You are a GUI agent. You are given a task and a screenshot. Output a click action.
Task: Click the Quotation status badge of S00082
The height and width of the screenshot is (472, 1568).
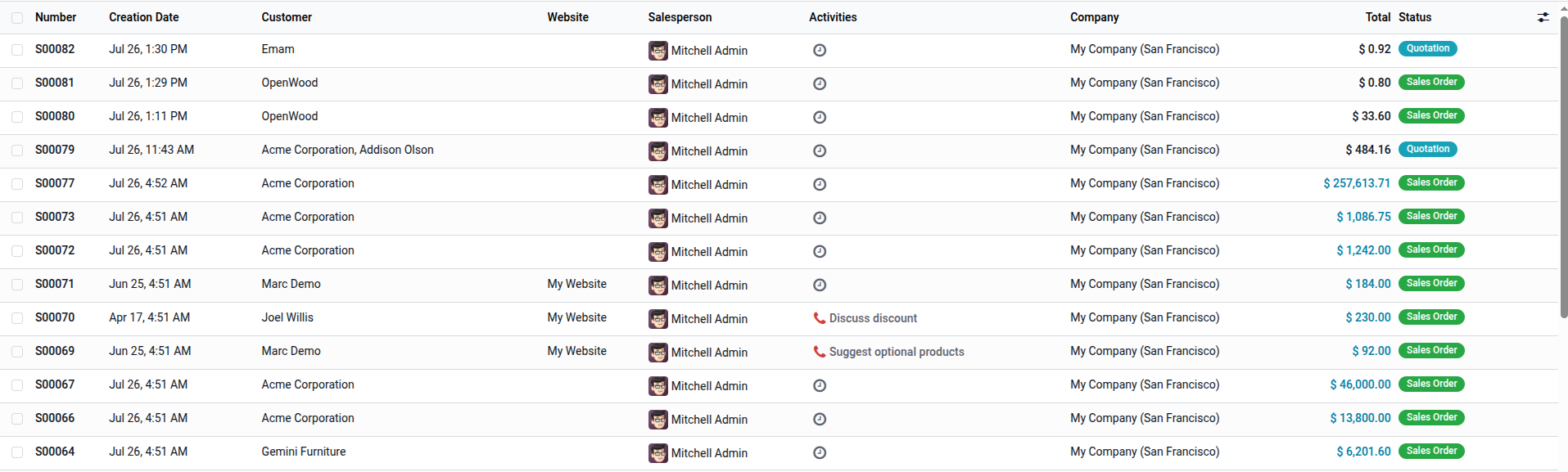pyautogui.click(x=1428, y=48)
